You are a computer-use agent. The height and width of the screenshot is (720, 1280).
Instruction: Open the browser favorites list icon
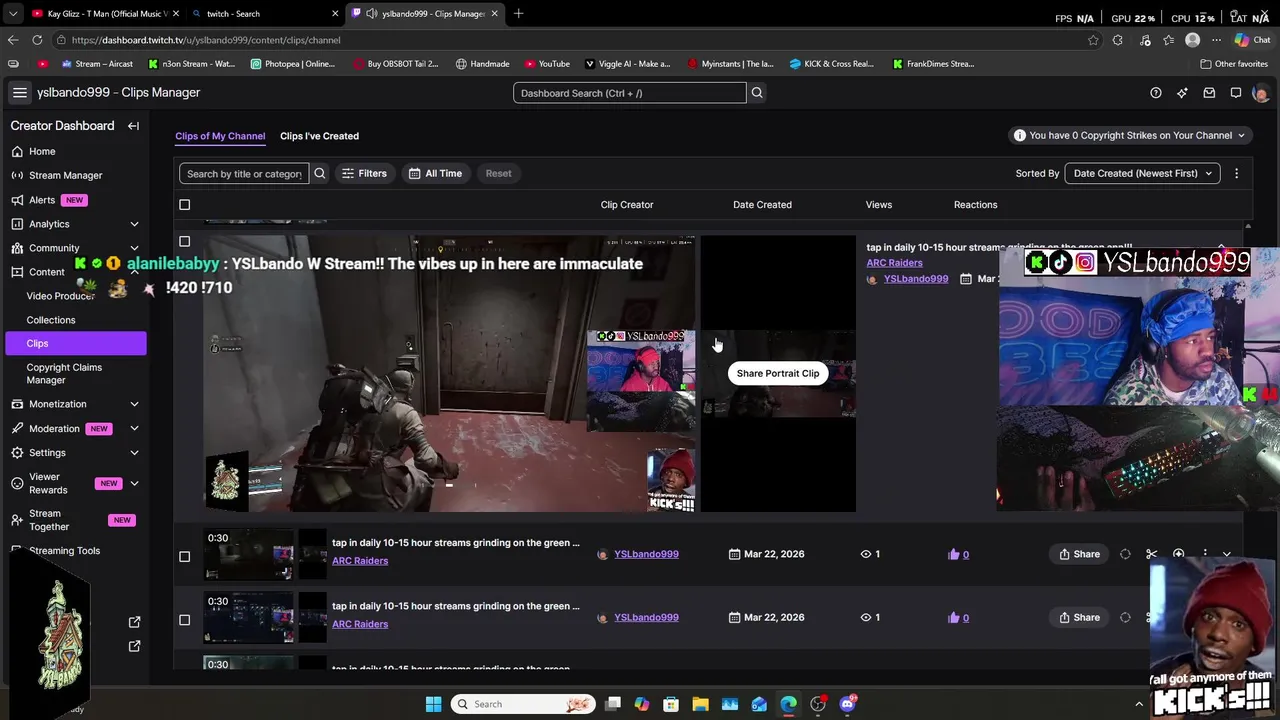tap(1168, 40)
